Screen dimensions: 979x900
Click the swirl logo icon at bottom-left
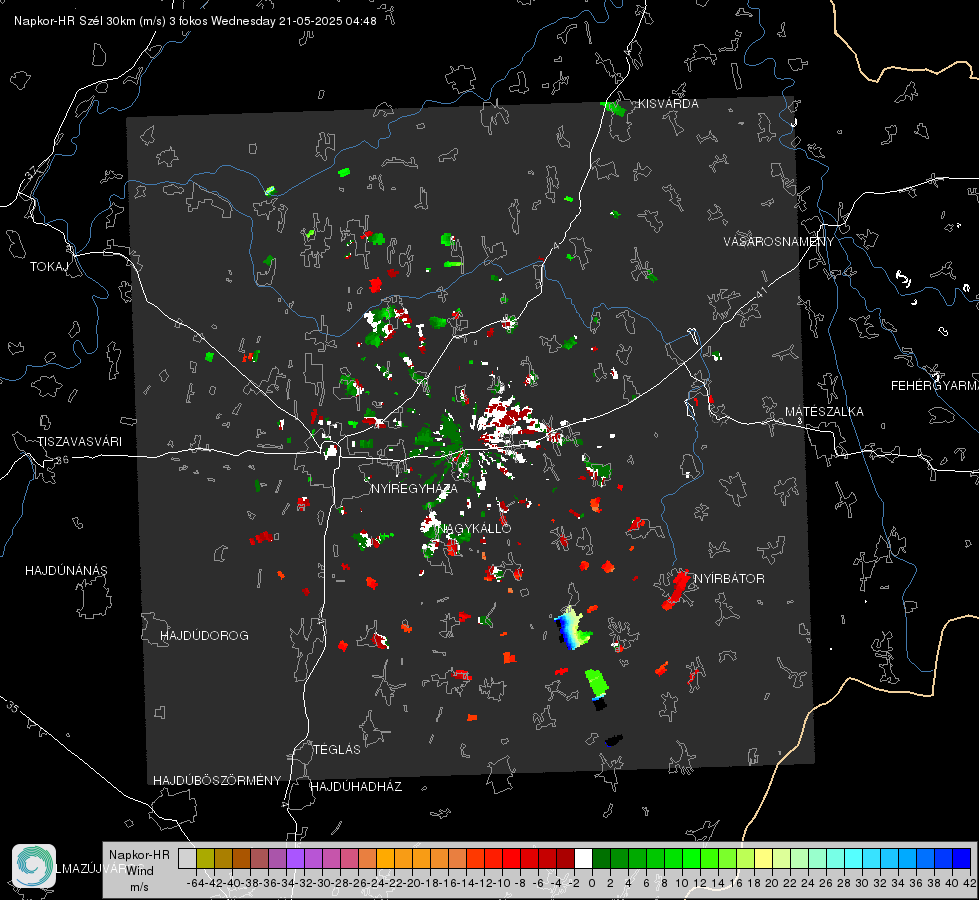tap(34, 866)
